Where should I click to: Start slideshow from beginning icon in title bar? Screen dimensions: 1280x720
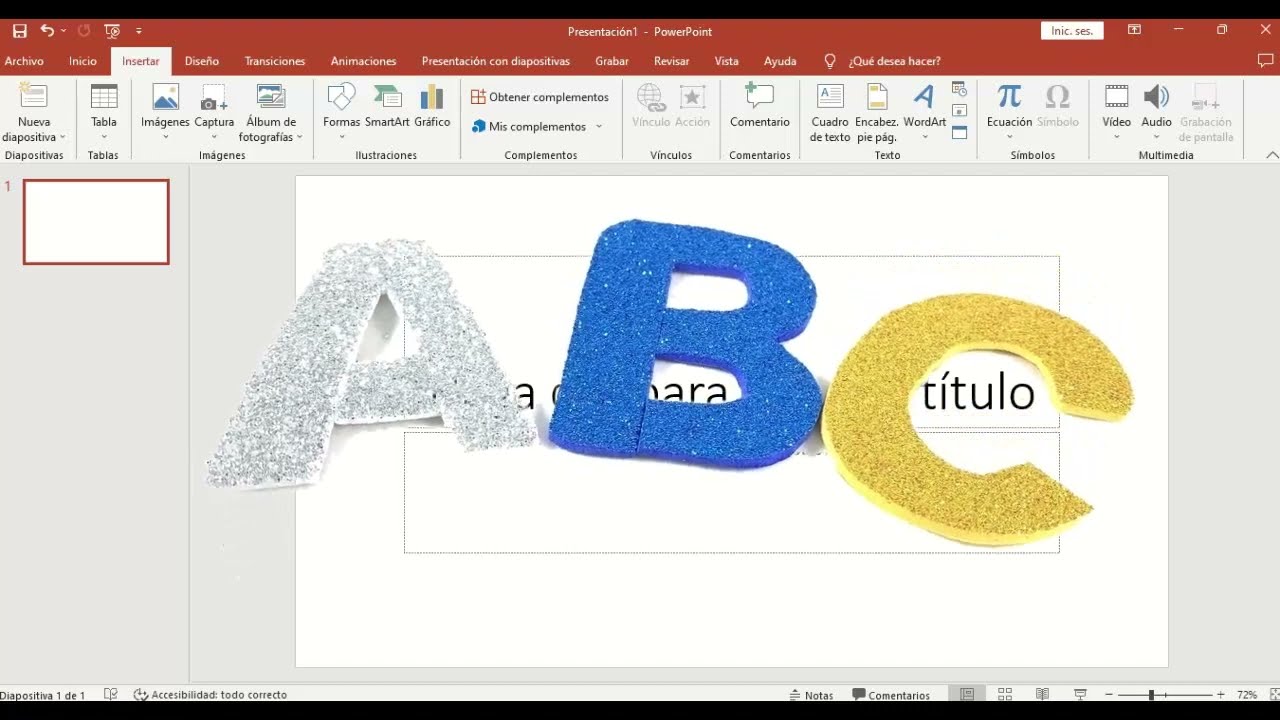(112, 31)
